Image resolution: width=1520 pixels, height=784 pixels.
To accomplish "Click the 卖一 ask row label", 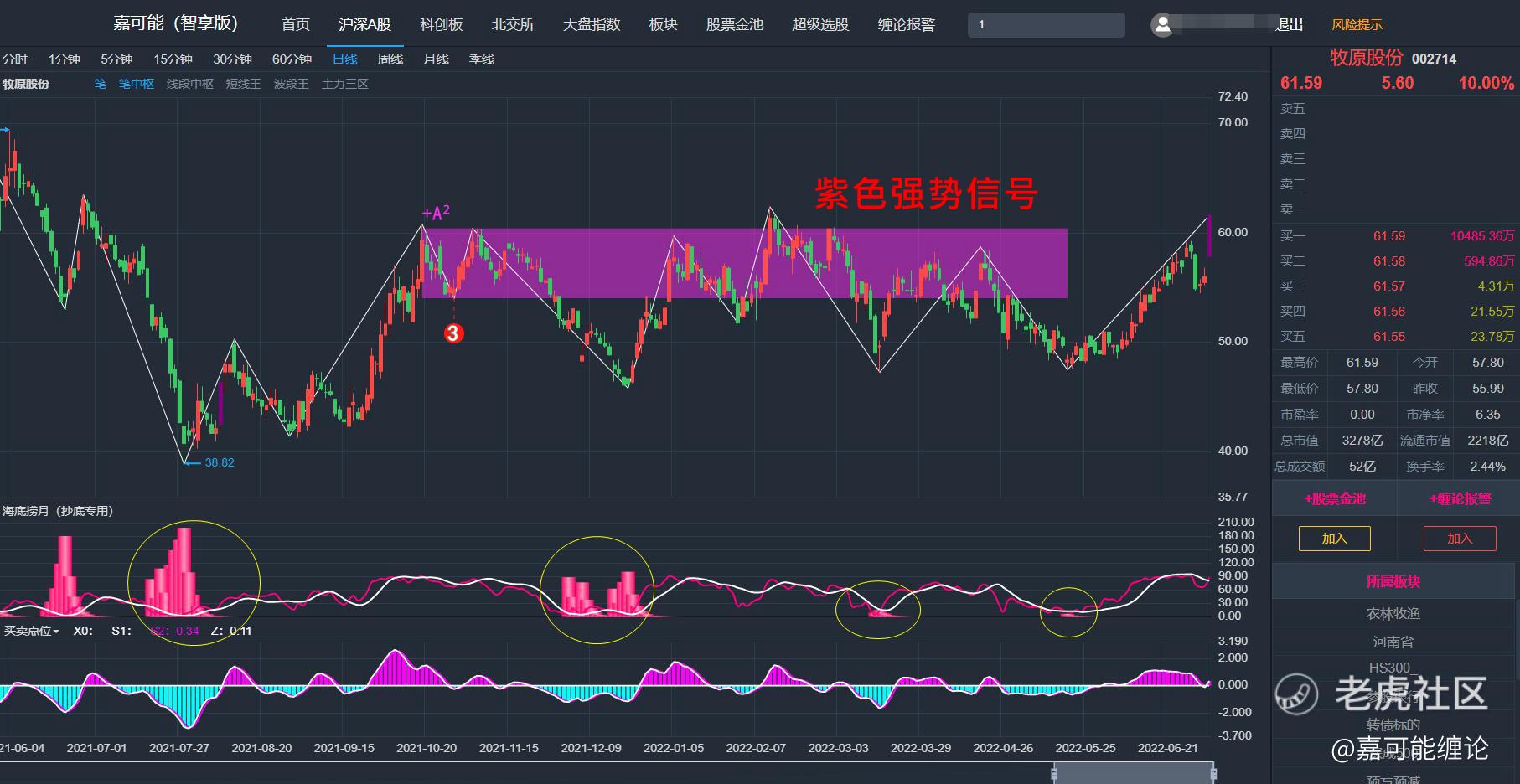I will point(1293,209).
